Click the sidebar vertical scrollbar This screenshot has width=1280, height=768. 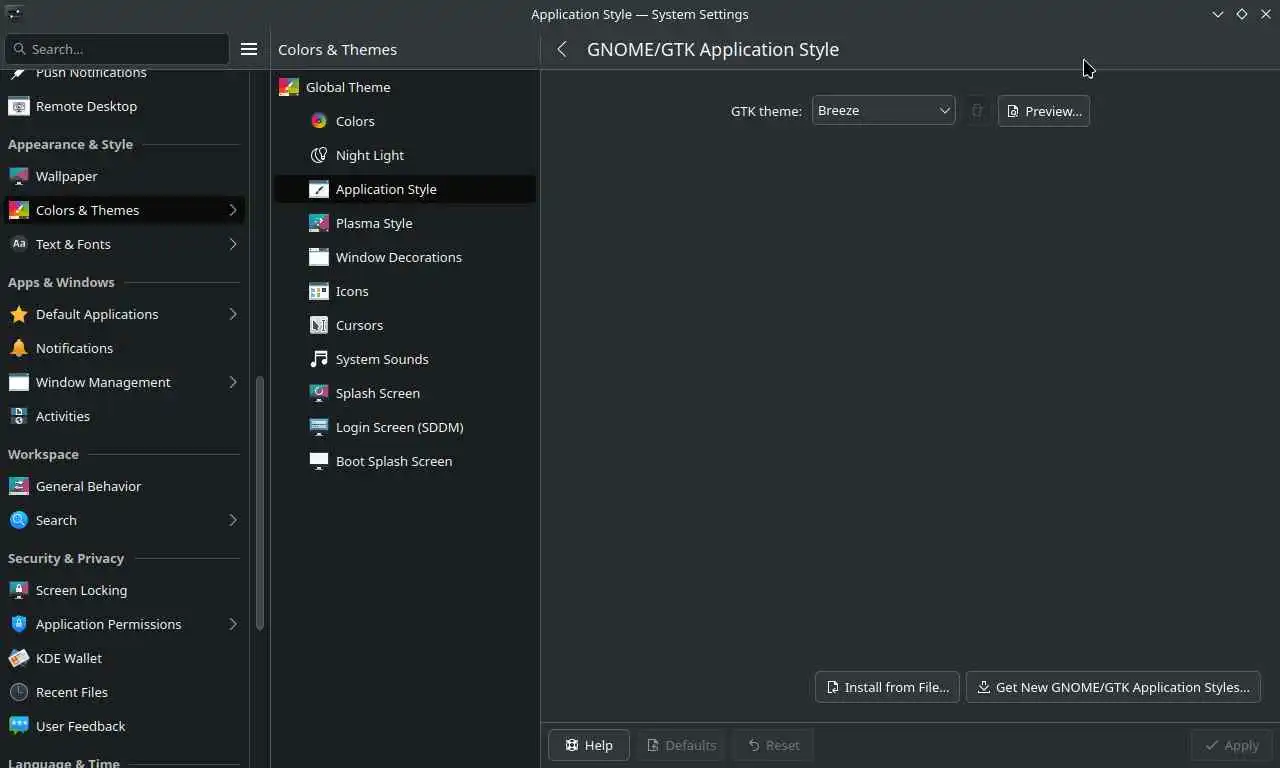tap(260, 503)
